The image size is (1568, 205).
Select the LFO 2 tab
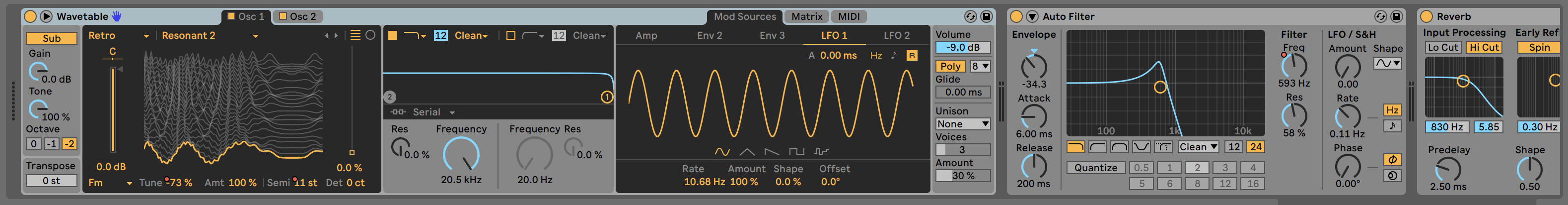point(897,35)
